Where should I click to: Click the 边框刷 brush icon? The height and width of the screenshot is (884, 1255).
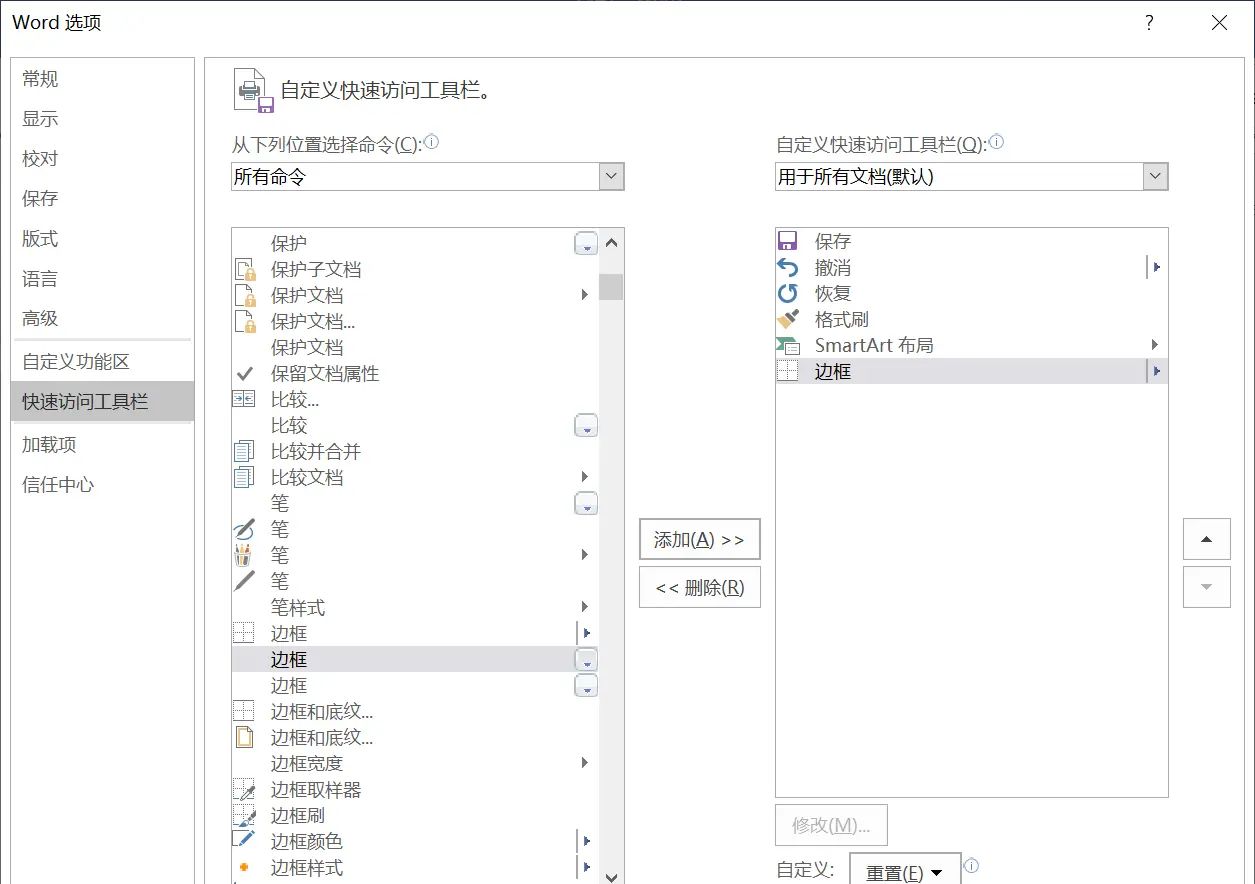(244, 815)
